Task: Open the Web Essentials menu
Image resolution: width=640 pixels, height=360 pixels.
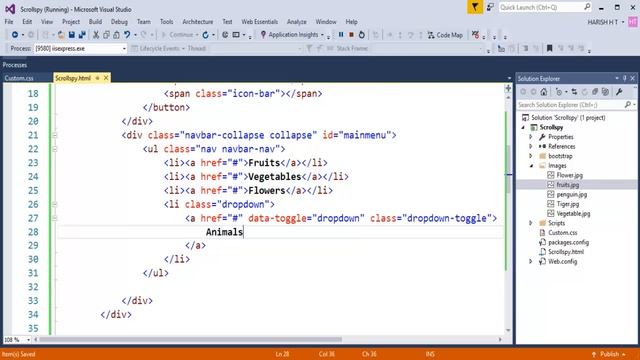Action: (260, 22)
